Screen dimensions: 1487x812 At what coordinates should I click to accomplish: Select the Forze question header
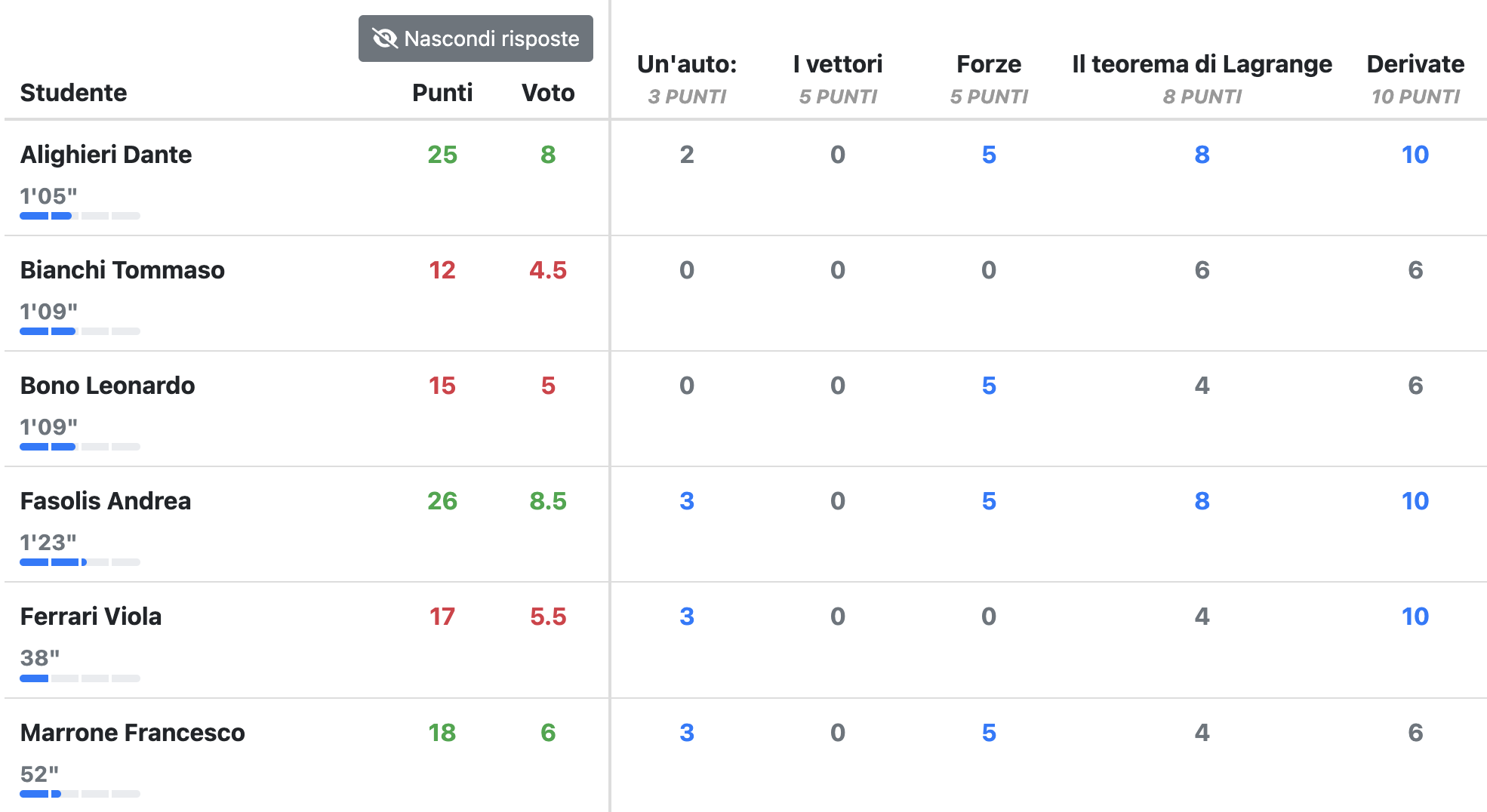pos(988,65)
